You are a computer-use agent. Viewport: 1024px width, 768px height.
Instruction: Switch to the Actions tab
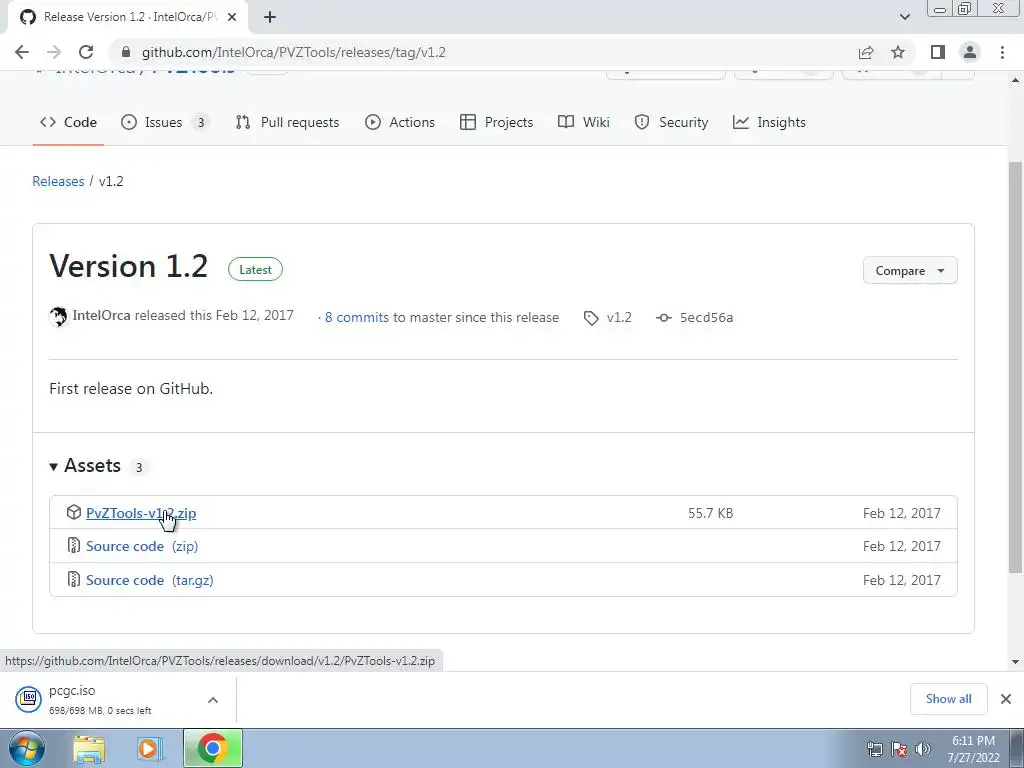pyautogui.click(x=400, y=122)
